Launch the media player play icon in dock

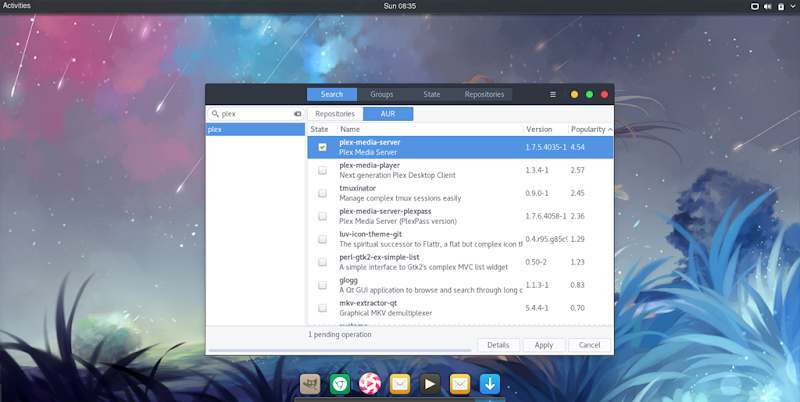pyautogui.click(x=430, y=384)
